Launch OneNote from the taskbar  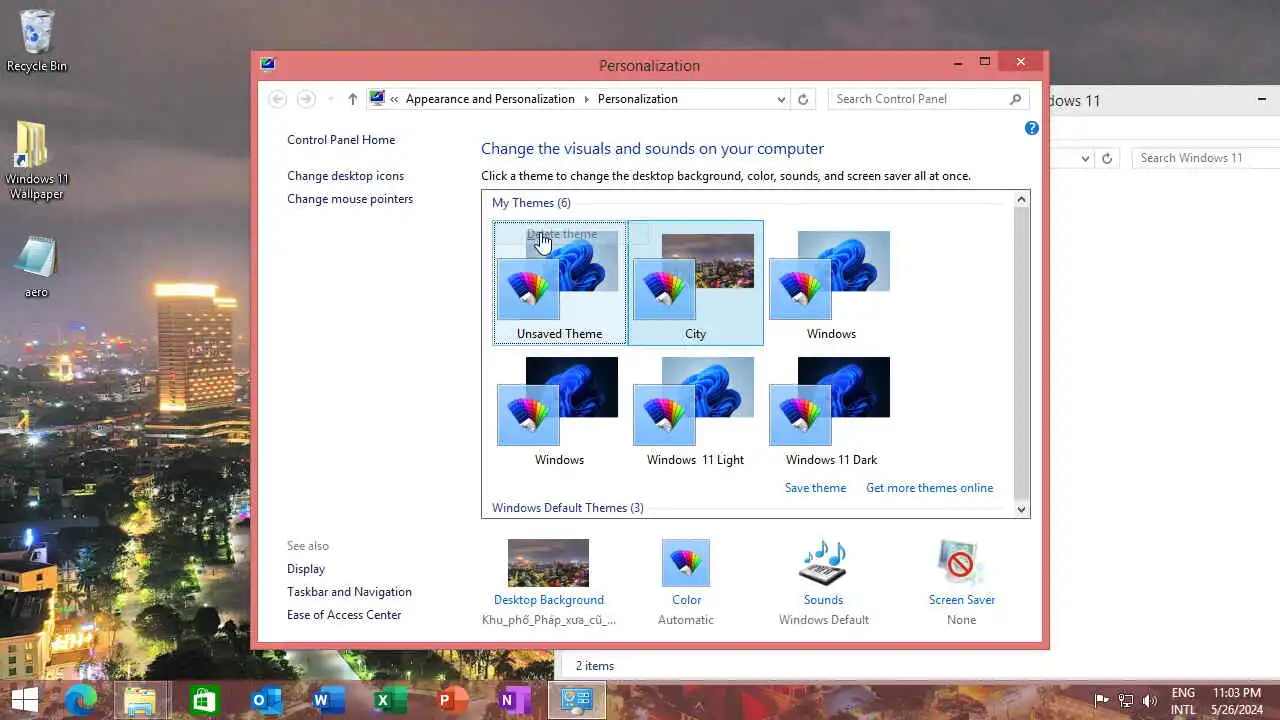[514, 700]
